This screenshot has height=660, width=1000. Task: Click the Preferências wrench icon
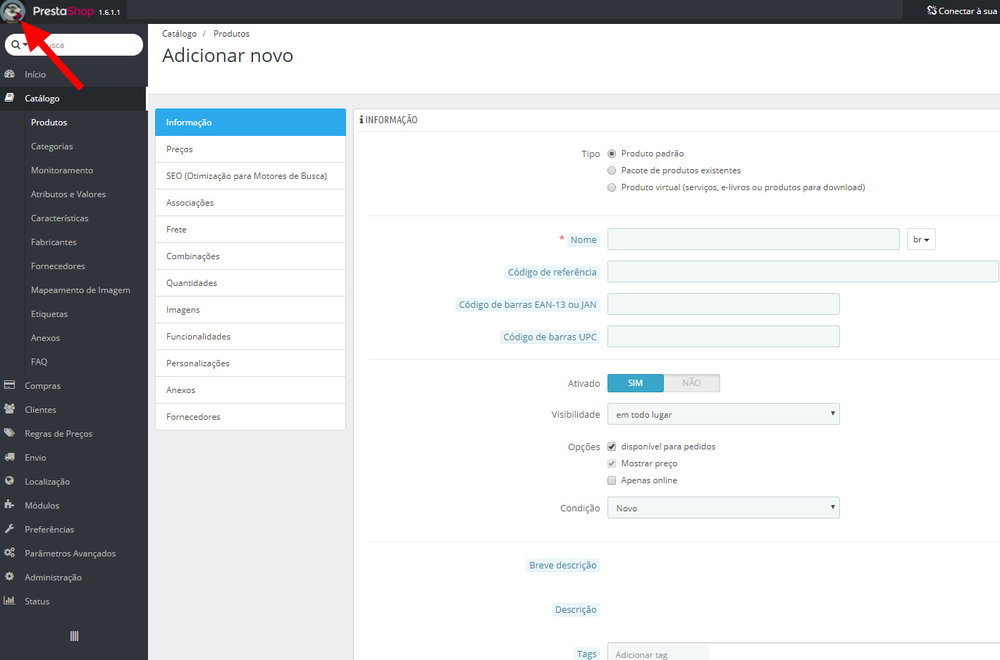[9, 529]
